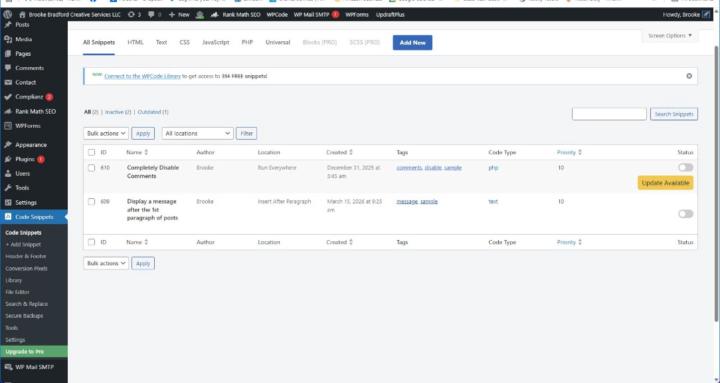Tick the select-all checkbox in table footer
This screenshot has width=720, height=383.
click(x=91, y=242)
